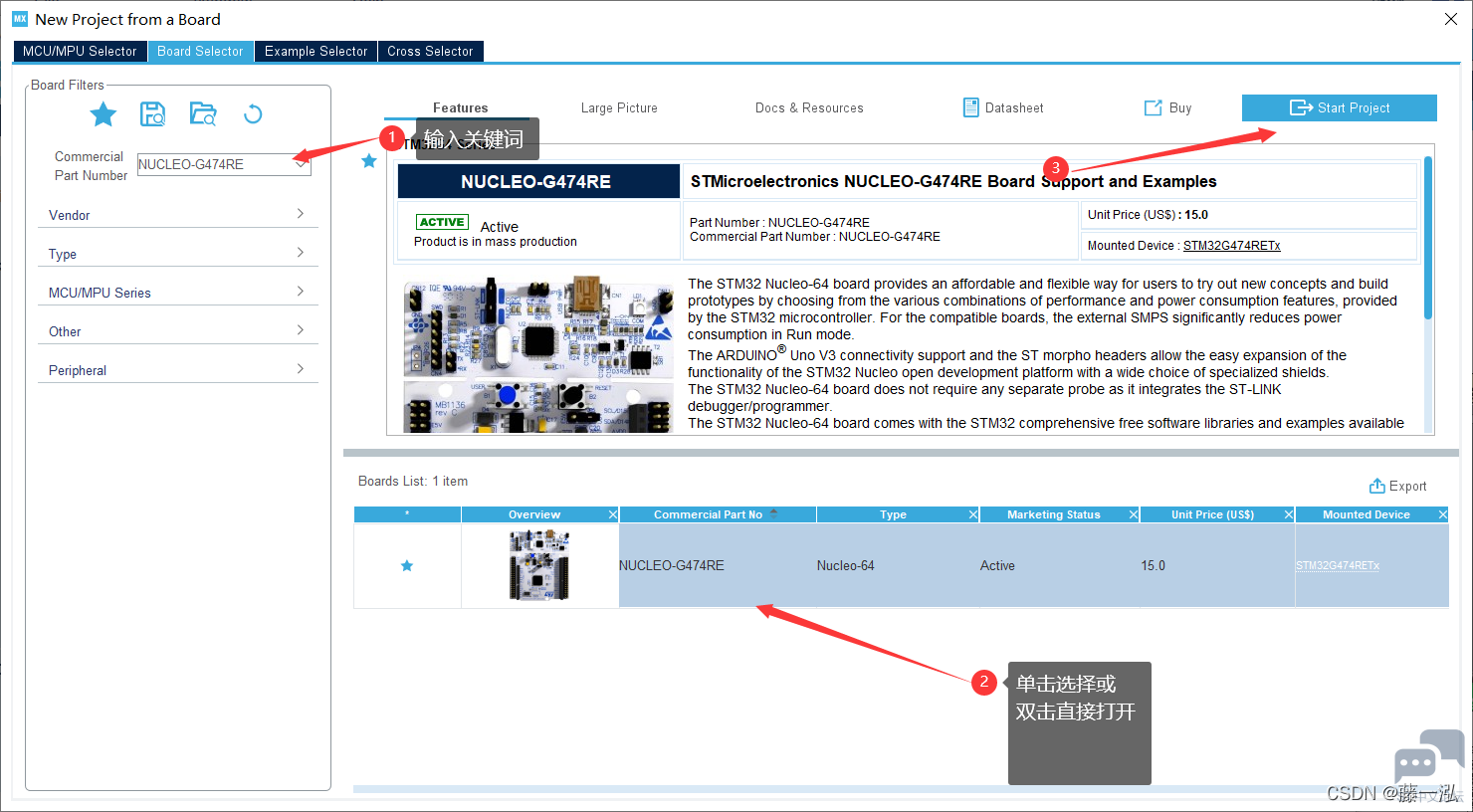Image resolution: width=1473 pixels, height=812 pixels.
Task: Close the Unit Price column
Action: click(x=1289, y=514)
